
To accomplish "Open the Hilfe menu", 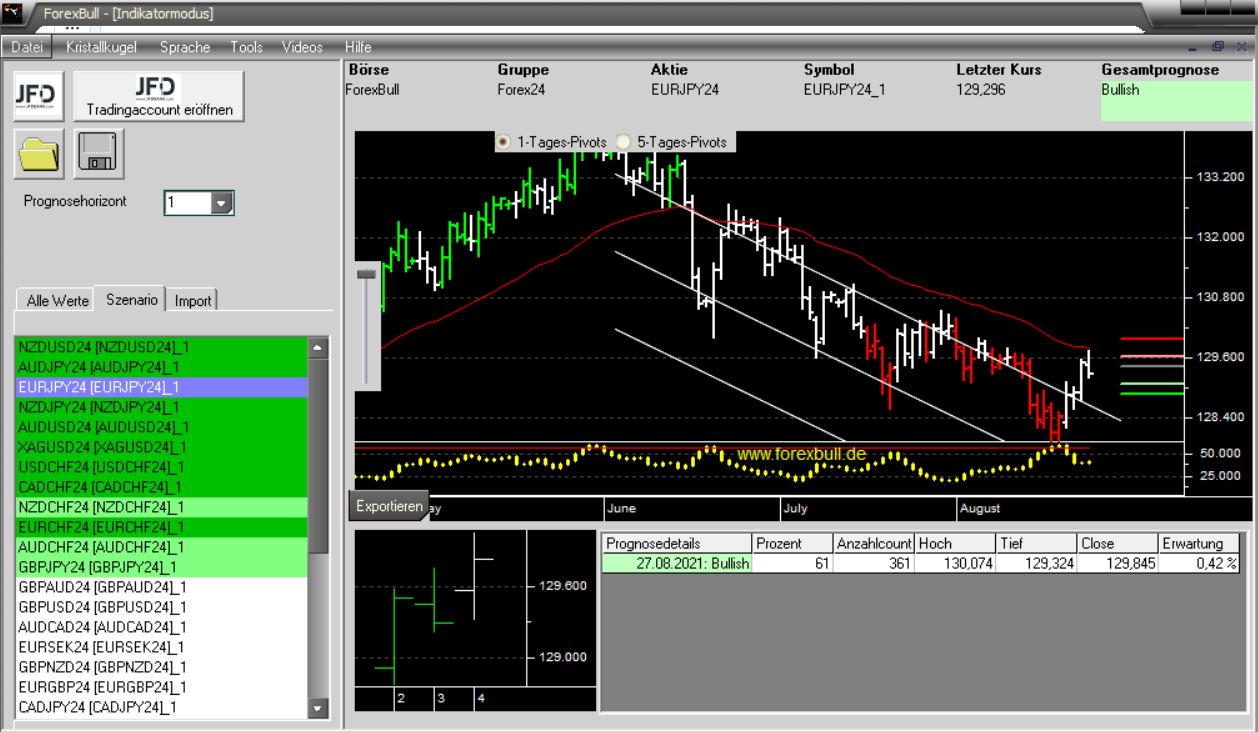I will click(x=358, y=47).
